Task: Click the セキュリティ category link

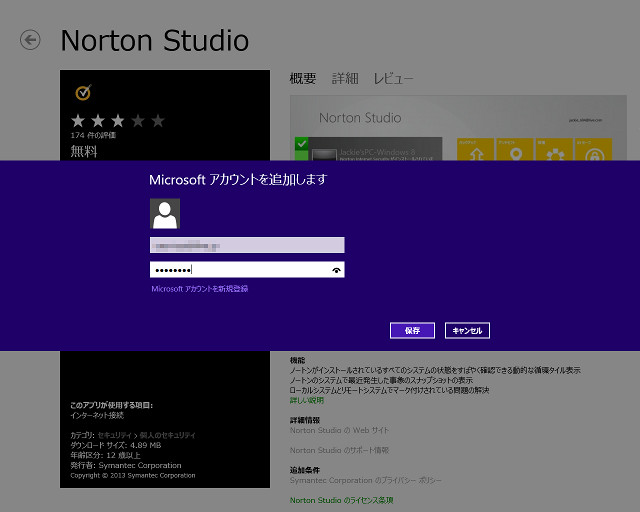Action: tap(115, 435)
